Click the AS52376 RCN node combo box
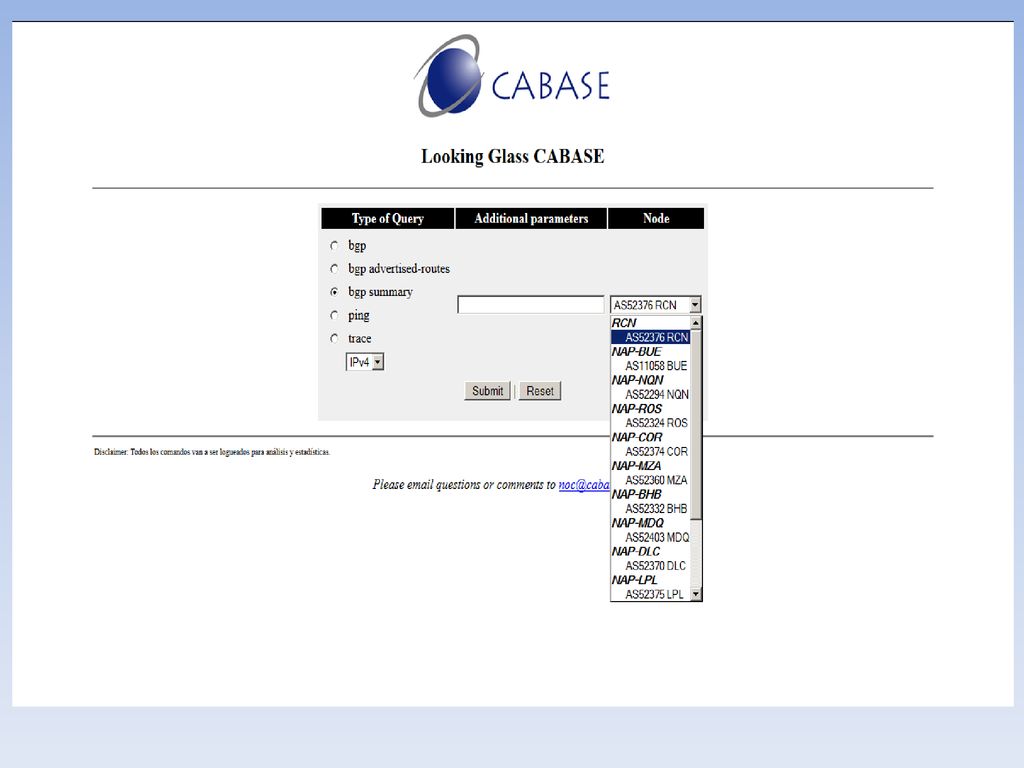 tap(656, 305)
